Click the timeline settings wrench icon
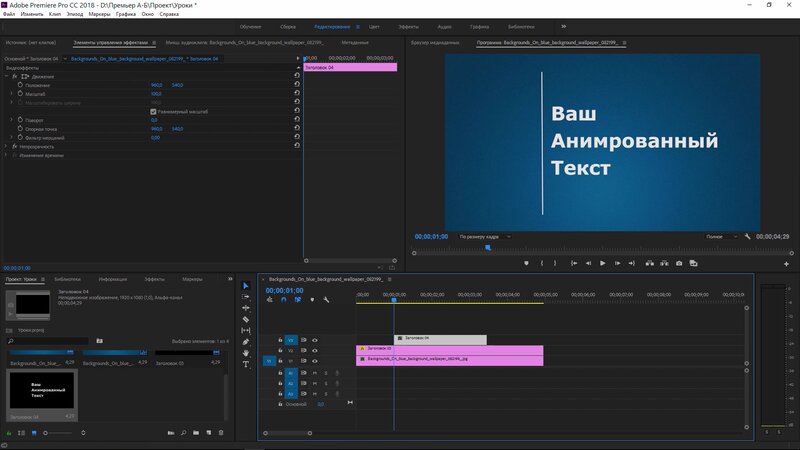This screenshot has width=800, height=450. tap(326, 299)
